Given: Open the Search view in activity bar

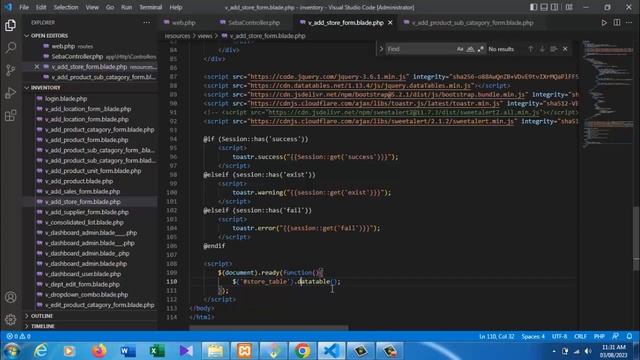Looking at the screenshot, I should pos(11,48).
